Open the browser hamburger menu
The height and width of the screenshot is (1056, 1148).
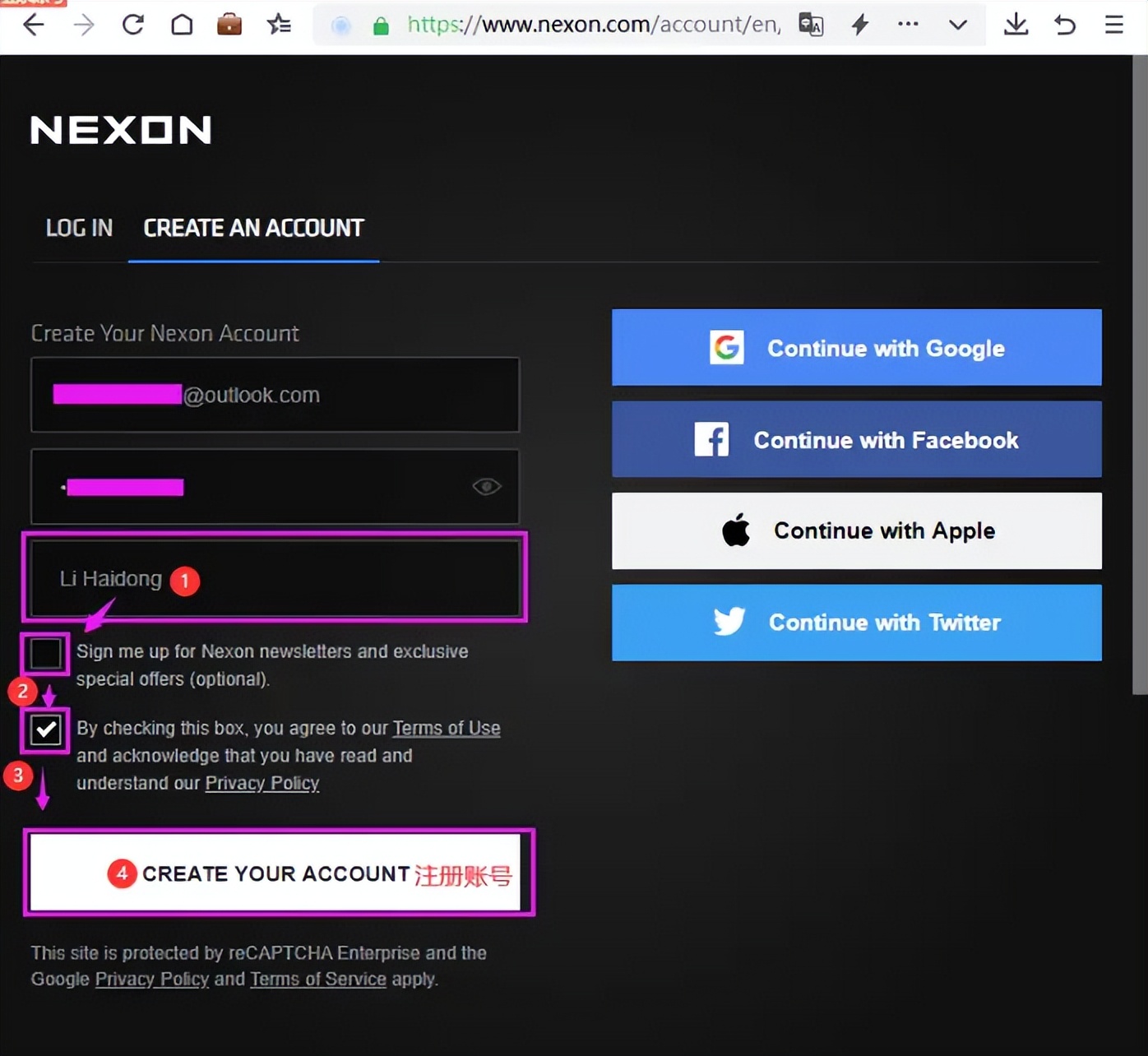tap(1114, 25)
